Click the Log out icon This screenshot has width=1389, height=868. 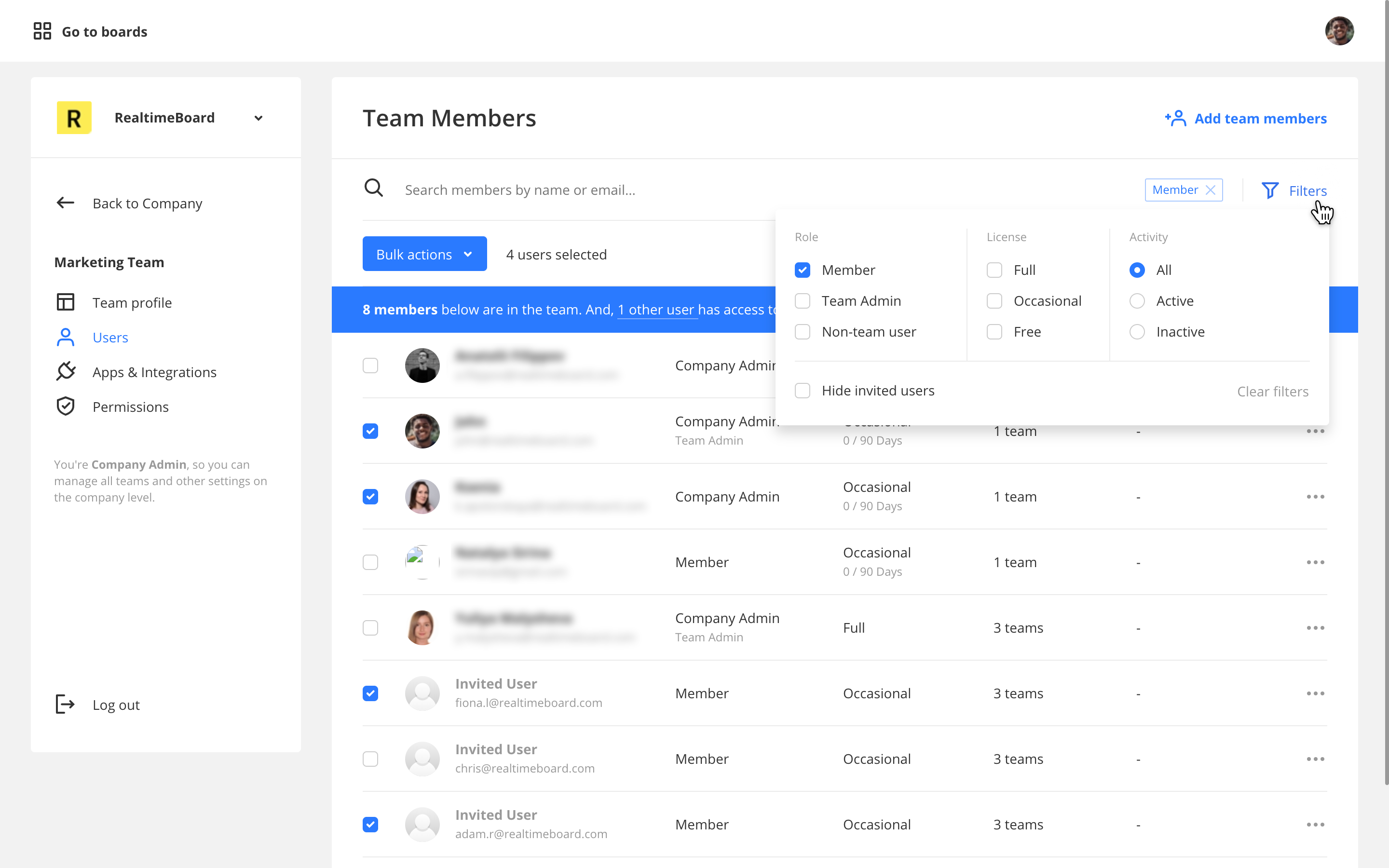[x=66, y=704]
